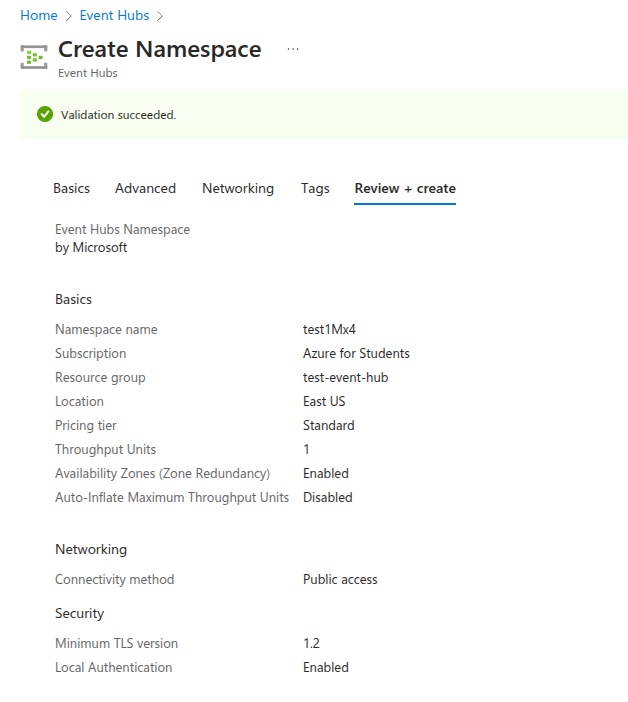The height and width of the screenshot is (702, 628).
Task: Click the 'East US' location value
Action: tap(324, 402)
